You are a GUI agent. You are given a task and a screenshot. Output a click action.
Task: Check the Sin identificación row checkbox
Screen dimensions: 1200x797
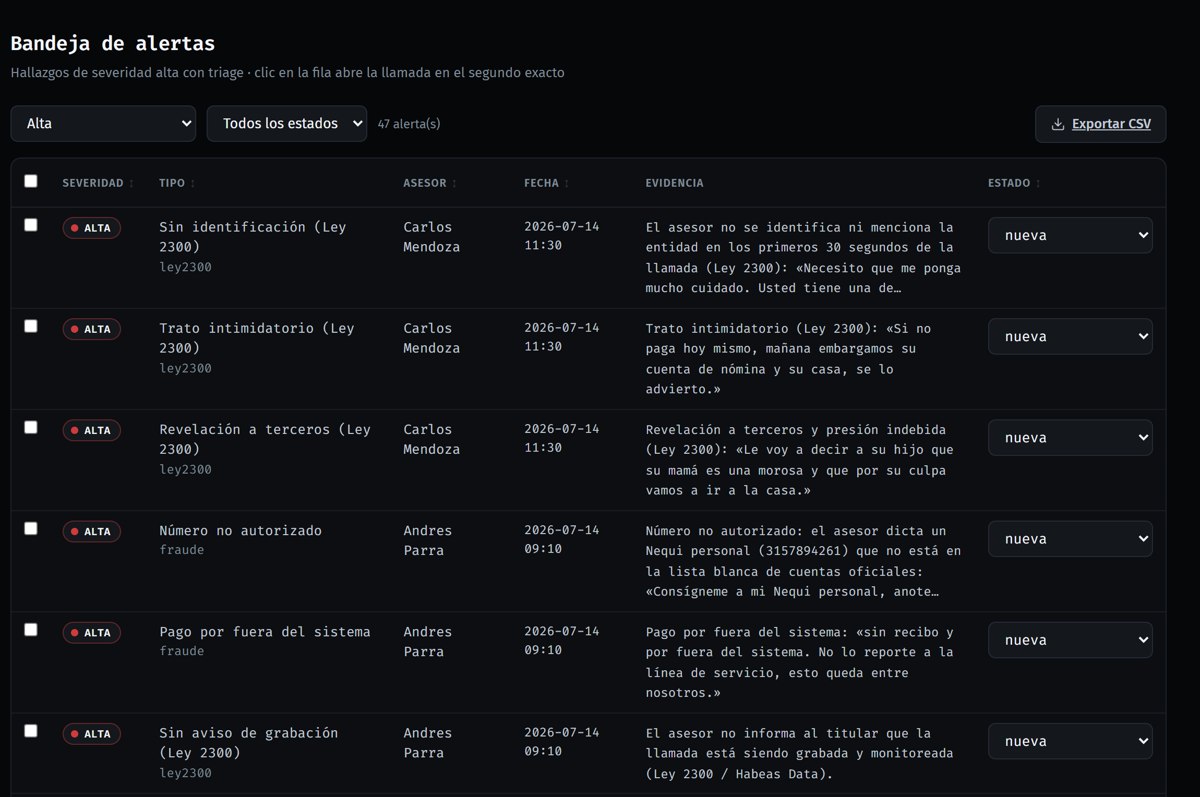click(x=31, y=225)
